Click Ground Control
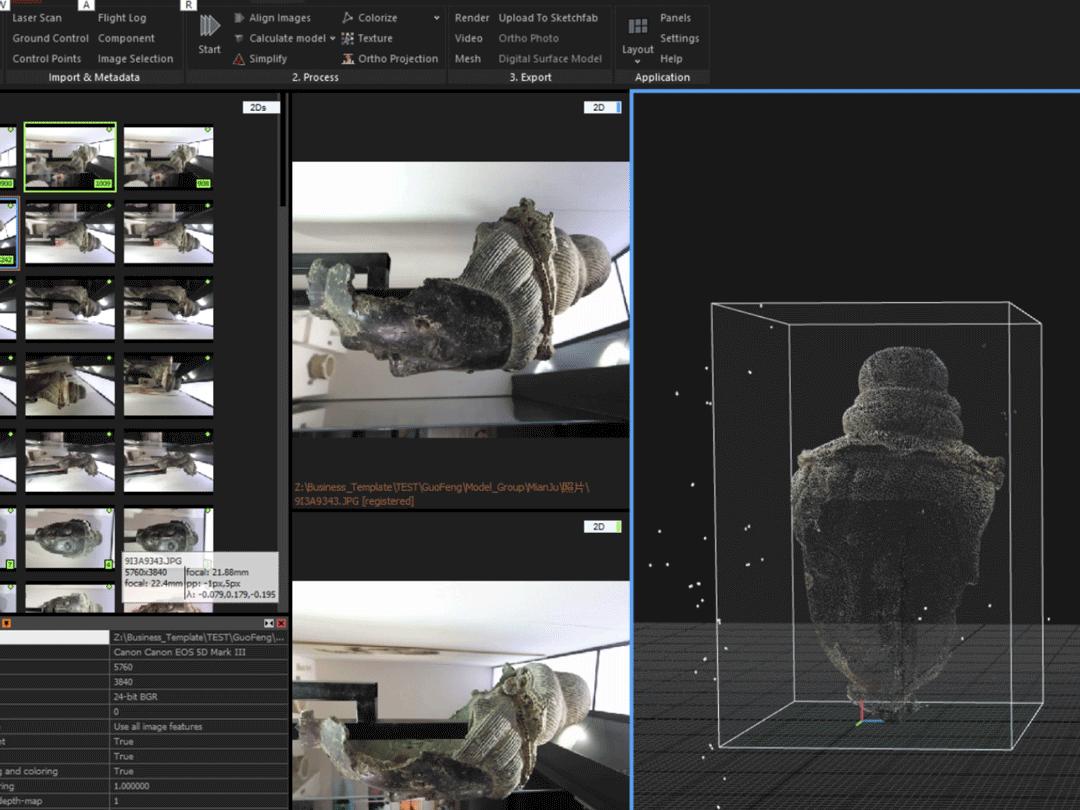The image size is (1080, 810). pyautogui.click(x=50, y=39)
